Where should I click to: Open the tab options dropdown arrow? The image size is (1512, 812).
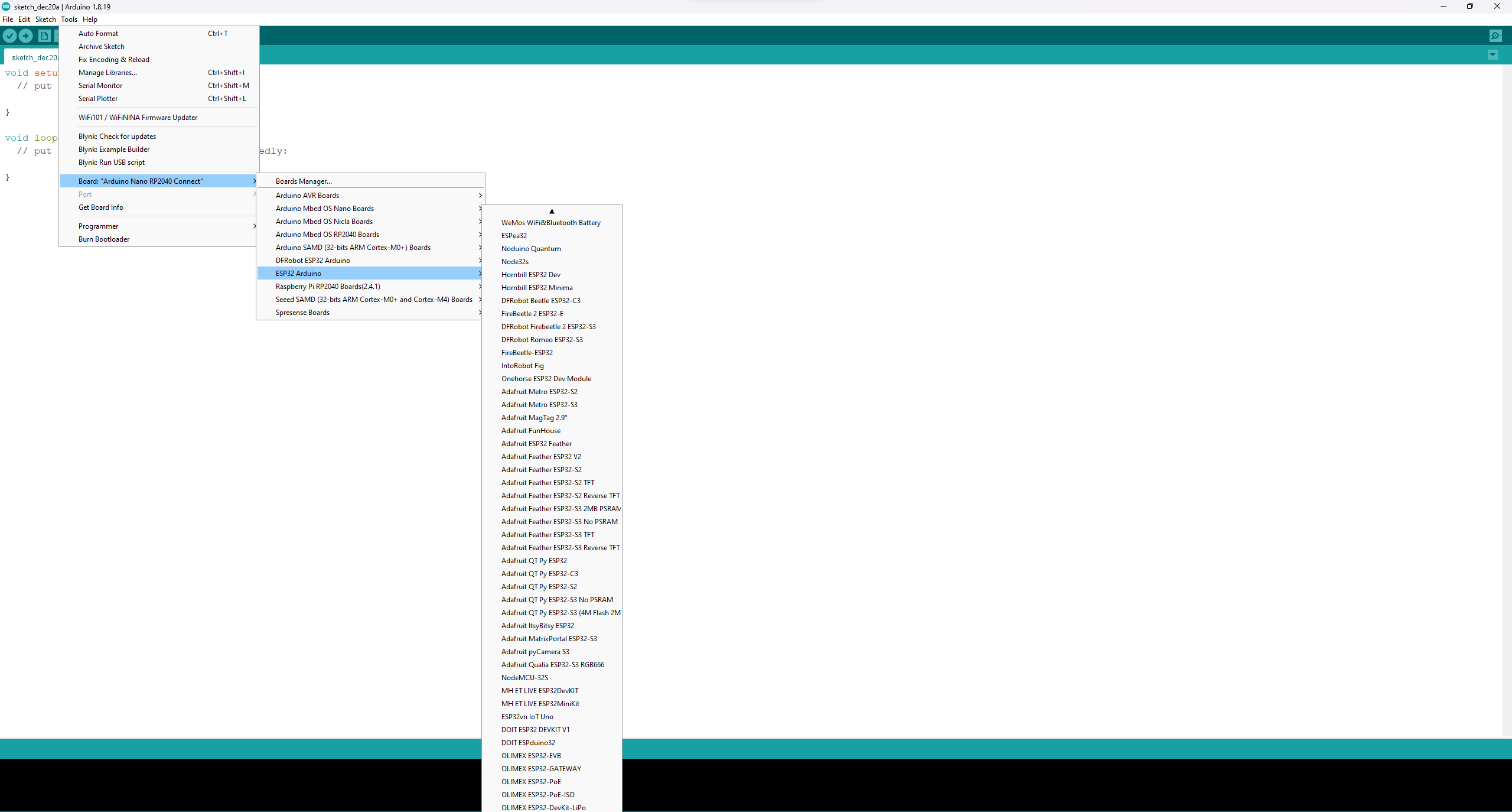coord(1493,55)
